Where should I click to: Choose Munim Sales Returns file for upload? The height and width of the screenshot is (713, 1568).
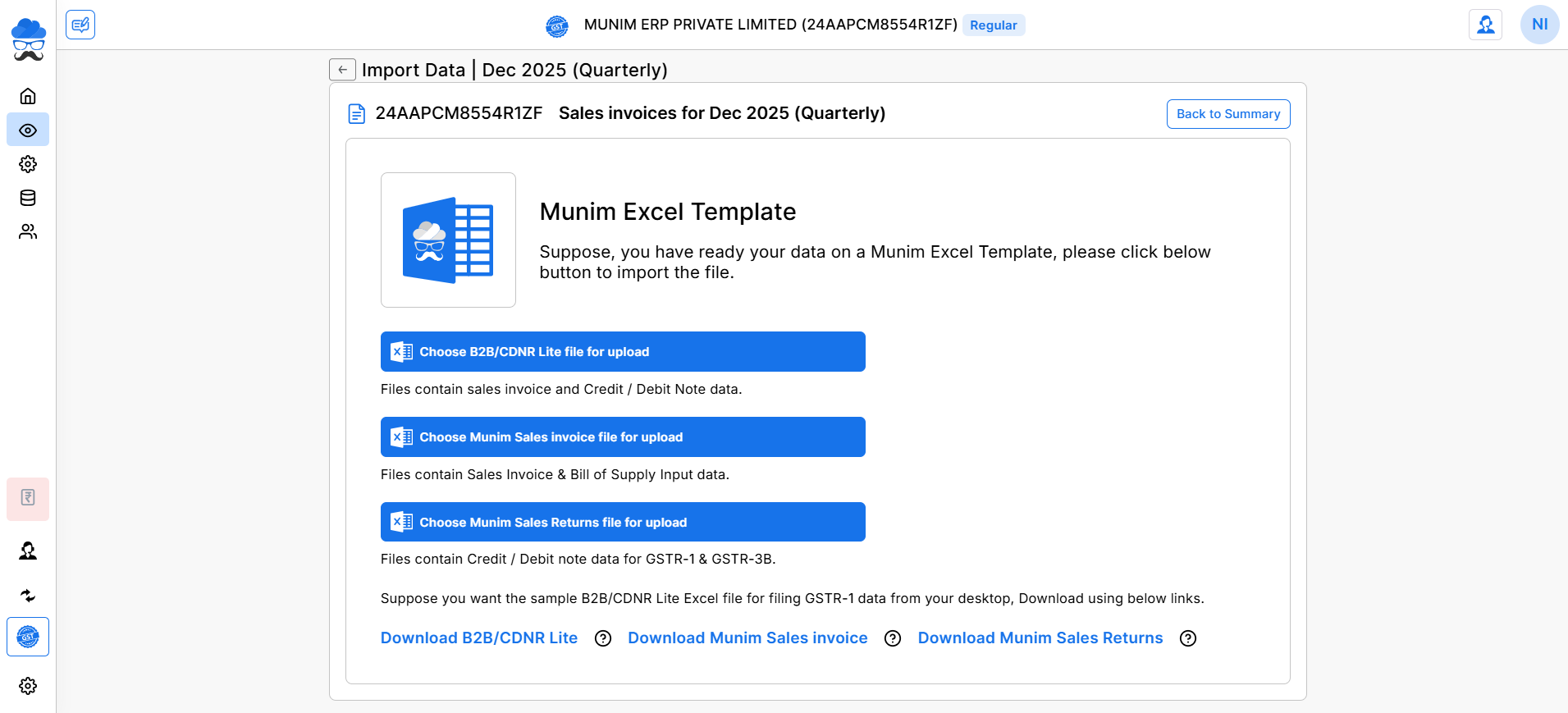pos(623,522)
